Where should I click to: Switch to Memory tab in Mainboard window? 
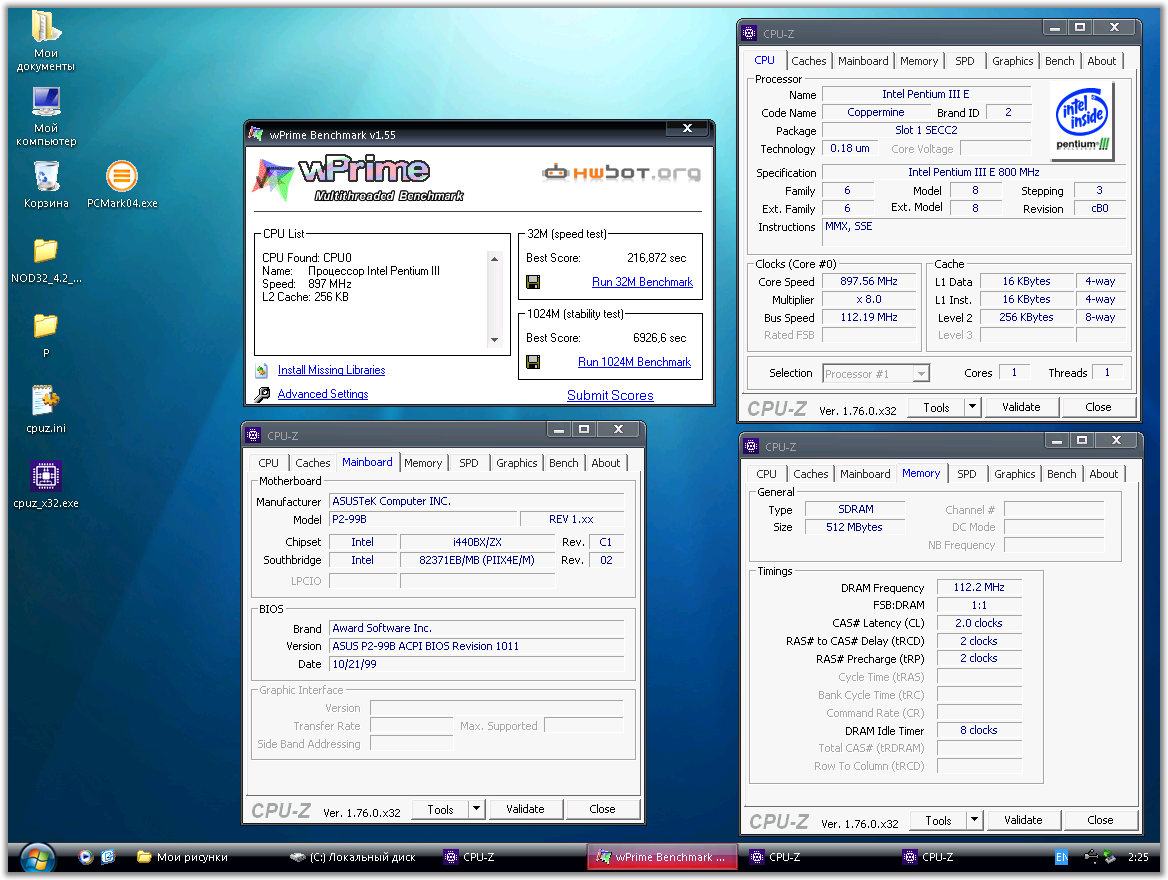coord(422,463)
